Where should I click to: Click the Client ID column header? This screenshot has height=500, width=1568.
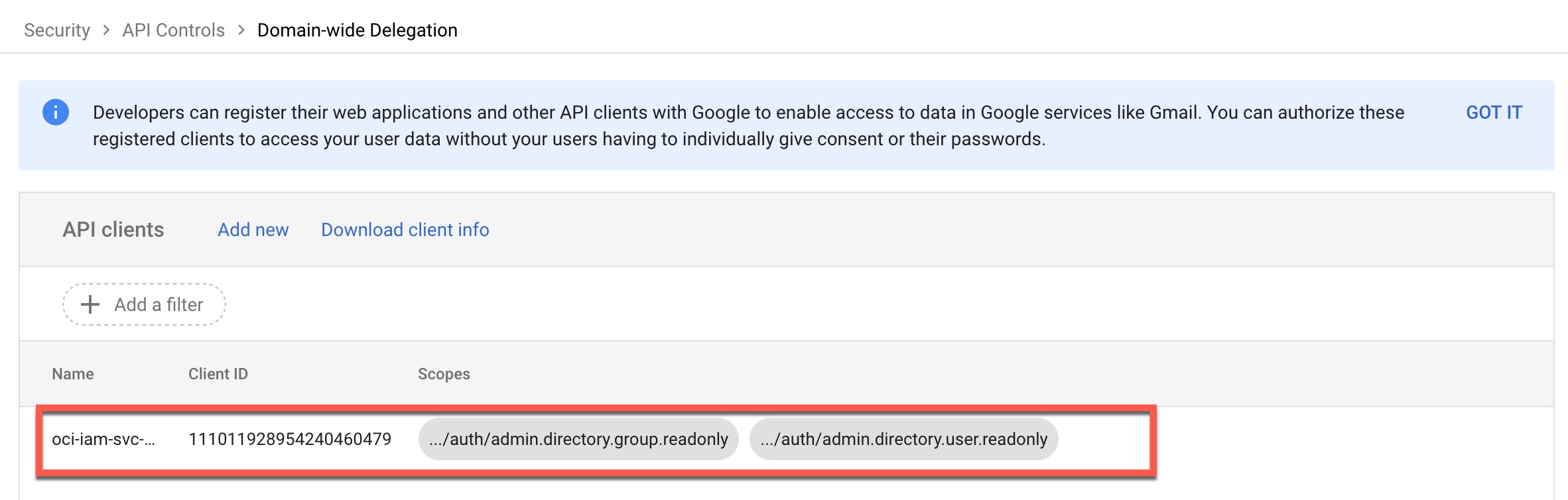(218, 374)
